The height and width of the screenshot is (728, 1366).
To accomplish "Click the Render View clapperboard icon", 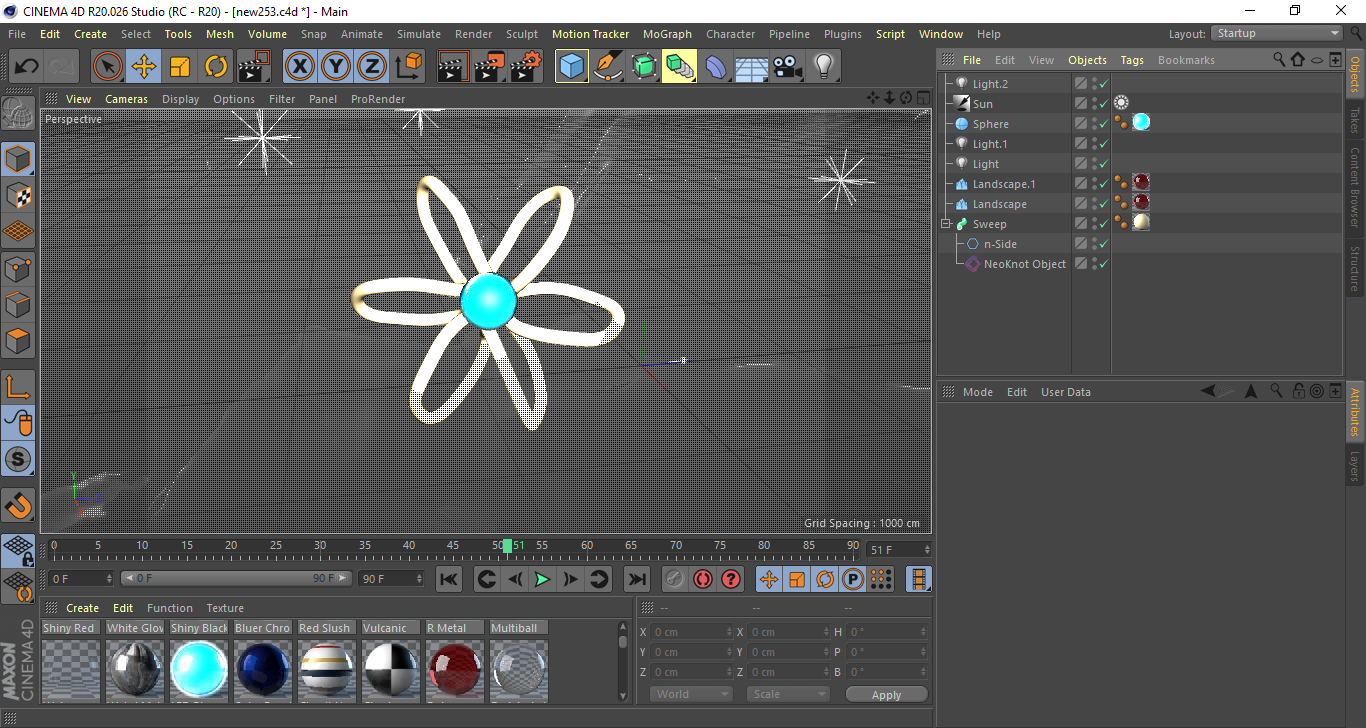I will tap(454, 67).
